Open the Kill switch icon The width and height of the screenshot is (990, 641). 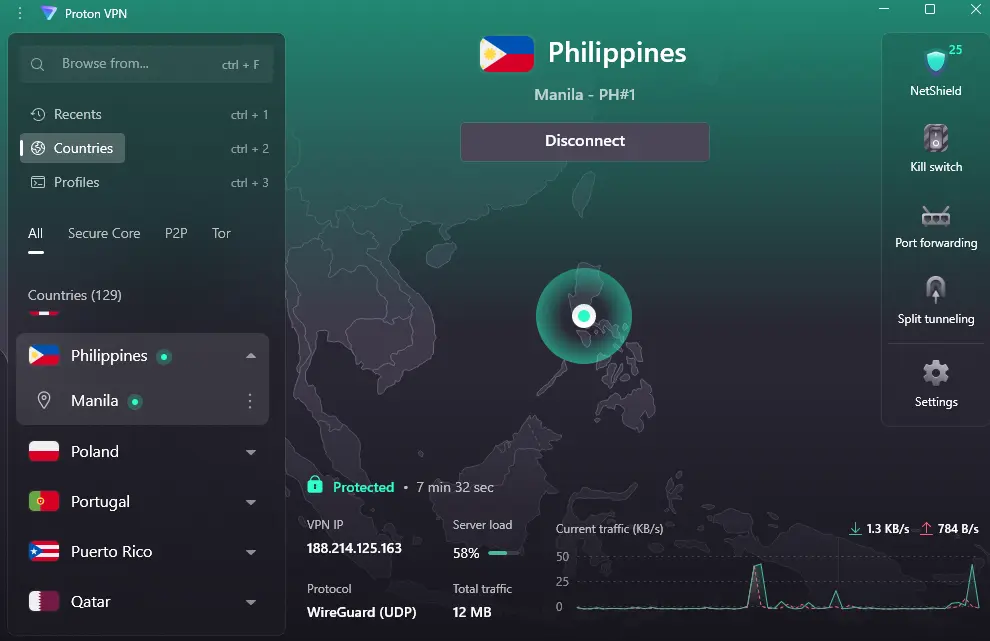pos(936,138)
